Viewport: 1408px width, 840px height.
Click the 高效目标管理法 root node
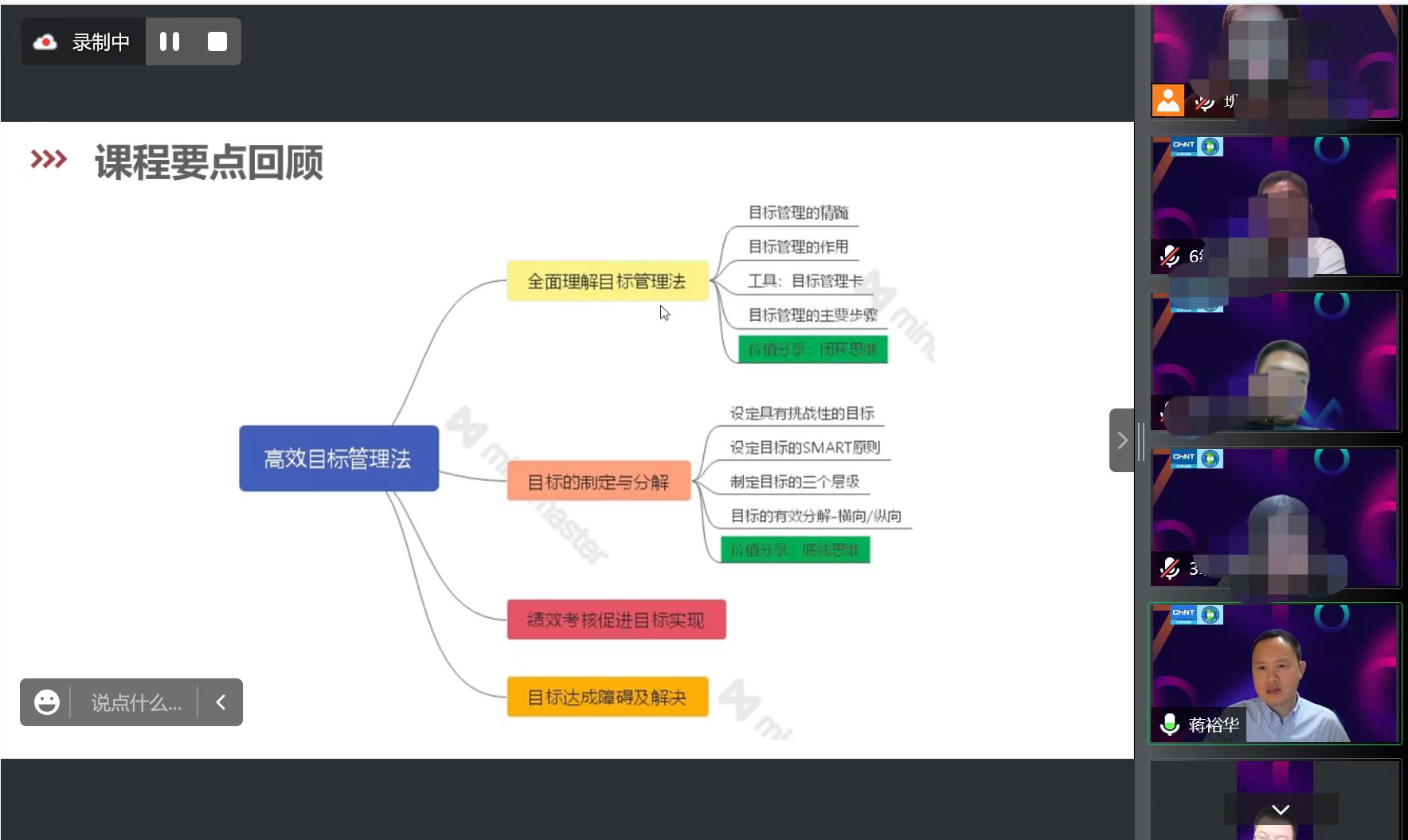click(338, 459)
